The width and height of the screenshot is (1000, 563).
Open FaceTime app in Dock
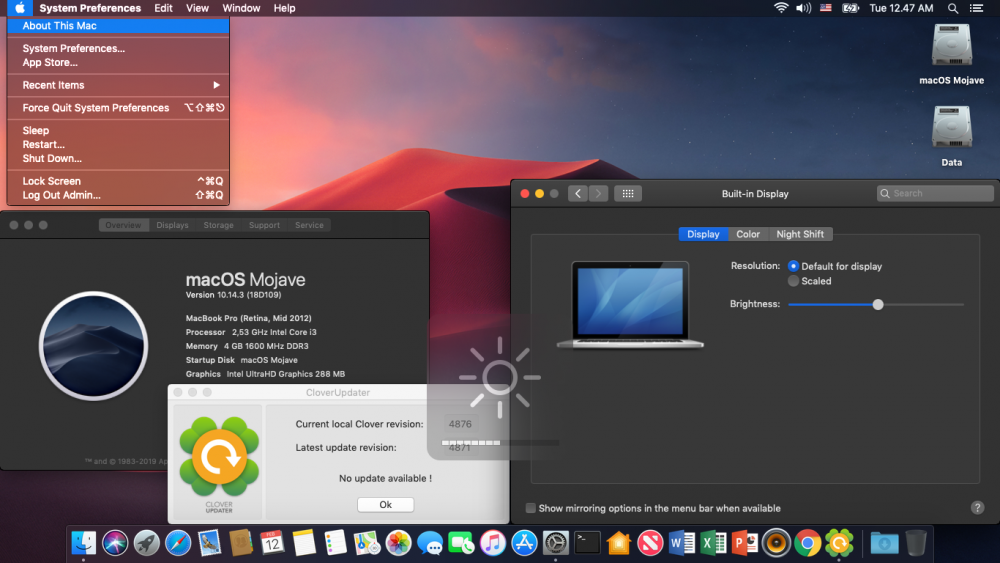click(461, 543)
